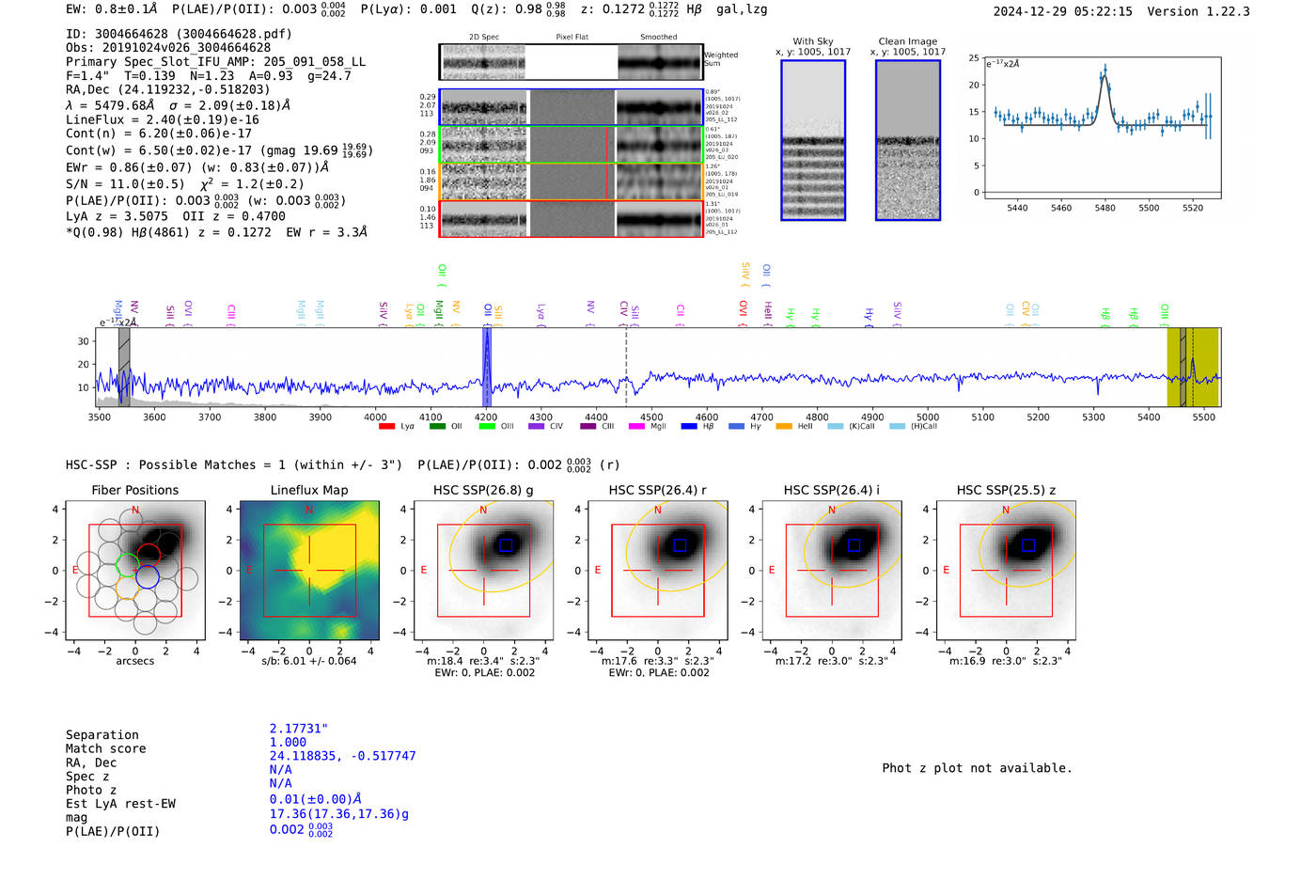The image size is (1316, 896).
Task: Select the HSC SSP(26.4) r image
Action: pyautogui.click(x=658, y=571)
